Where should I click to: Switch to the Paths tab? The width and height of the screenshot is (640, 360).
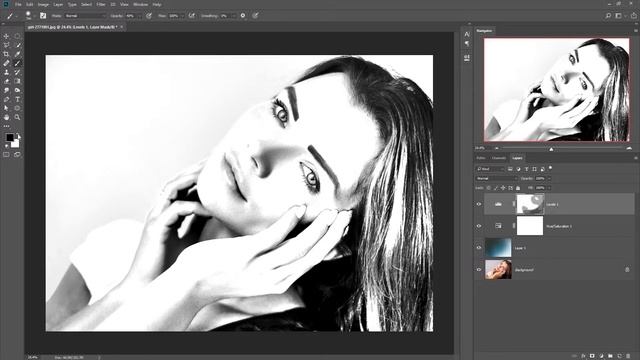click(x=481, y=158)
